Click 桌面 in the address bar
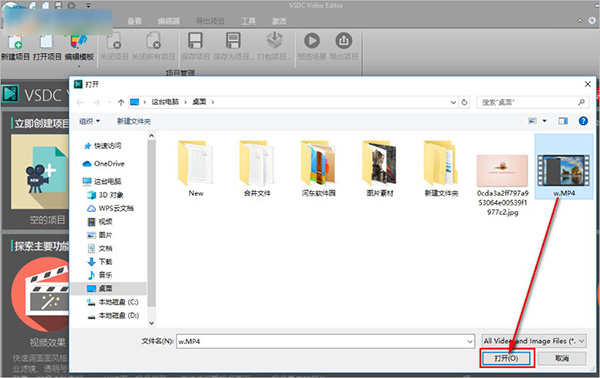 199,102
